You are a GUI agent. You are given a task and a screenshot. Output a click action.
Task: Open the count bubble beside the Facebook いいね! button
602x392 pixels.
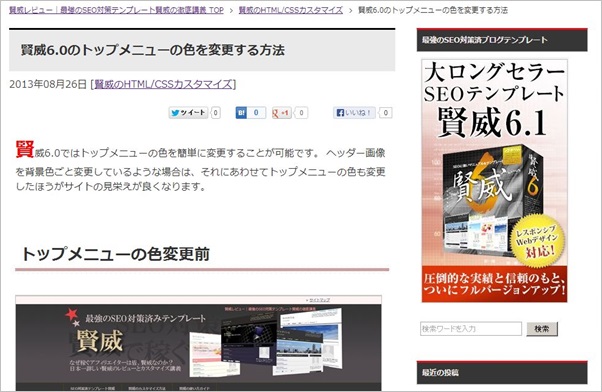[x=385, y=113]
